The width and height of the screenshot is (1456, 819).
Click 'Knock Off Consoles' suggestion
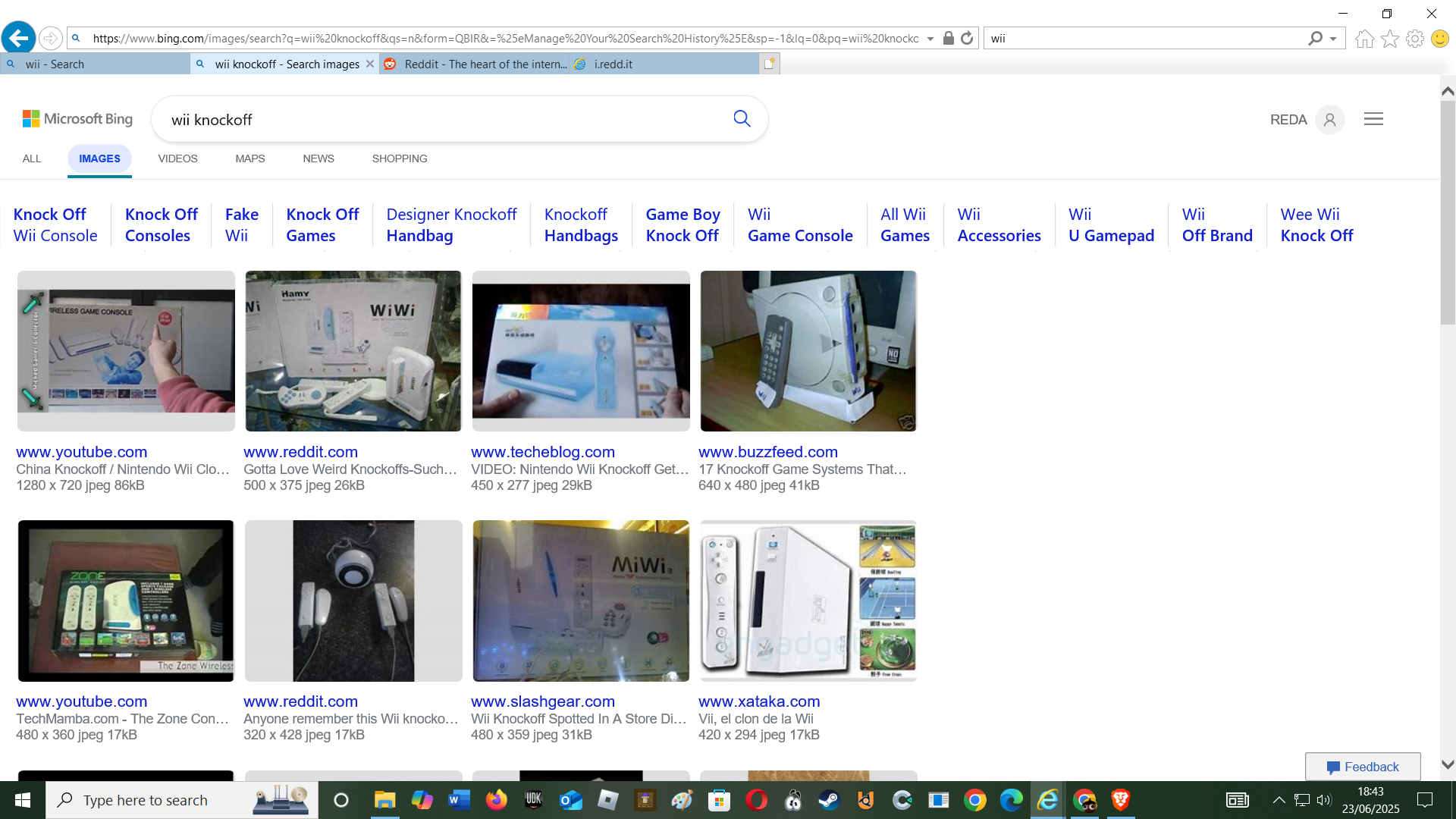[x=161, y=224]
